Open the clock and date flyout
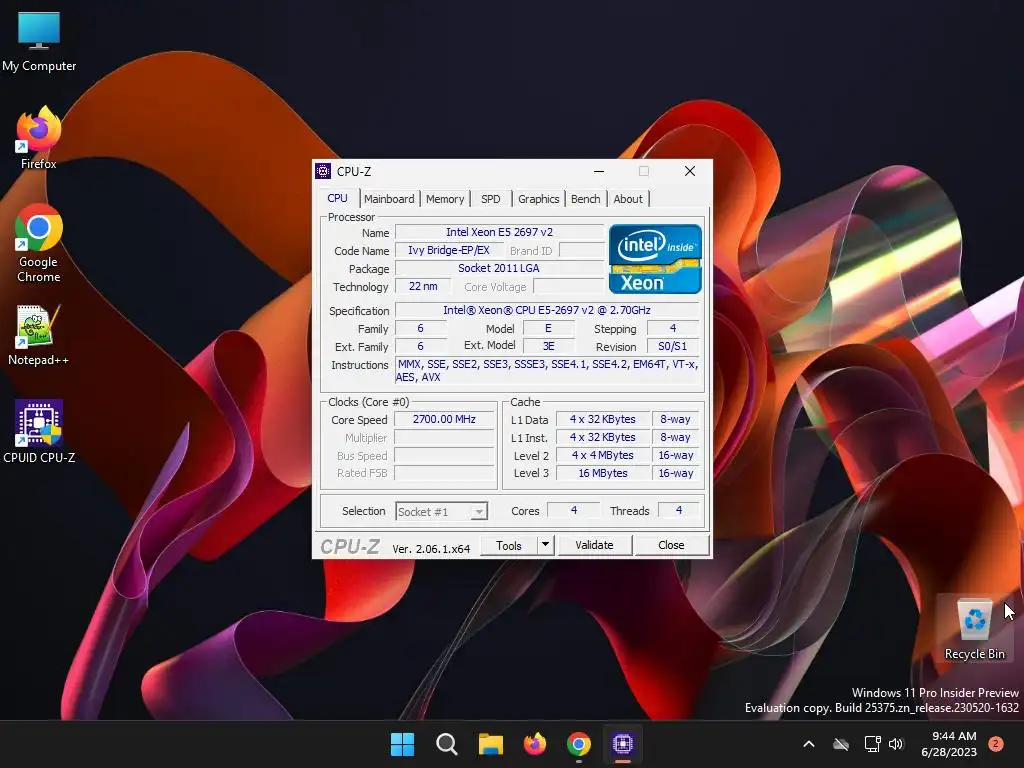1024x768 pixels. coord(949,744)
